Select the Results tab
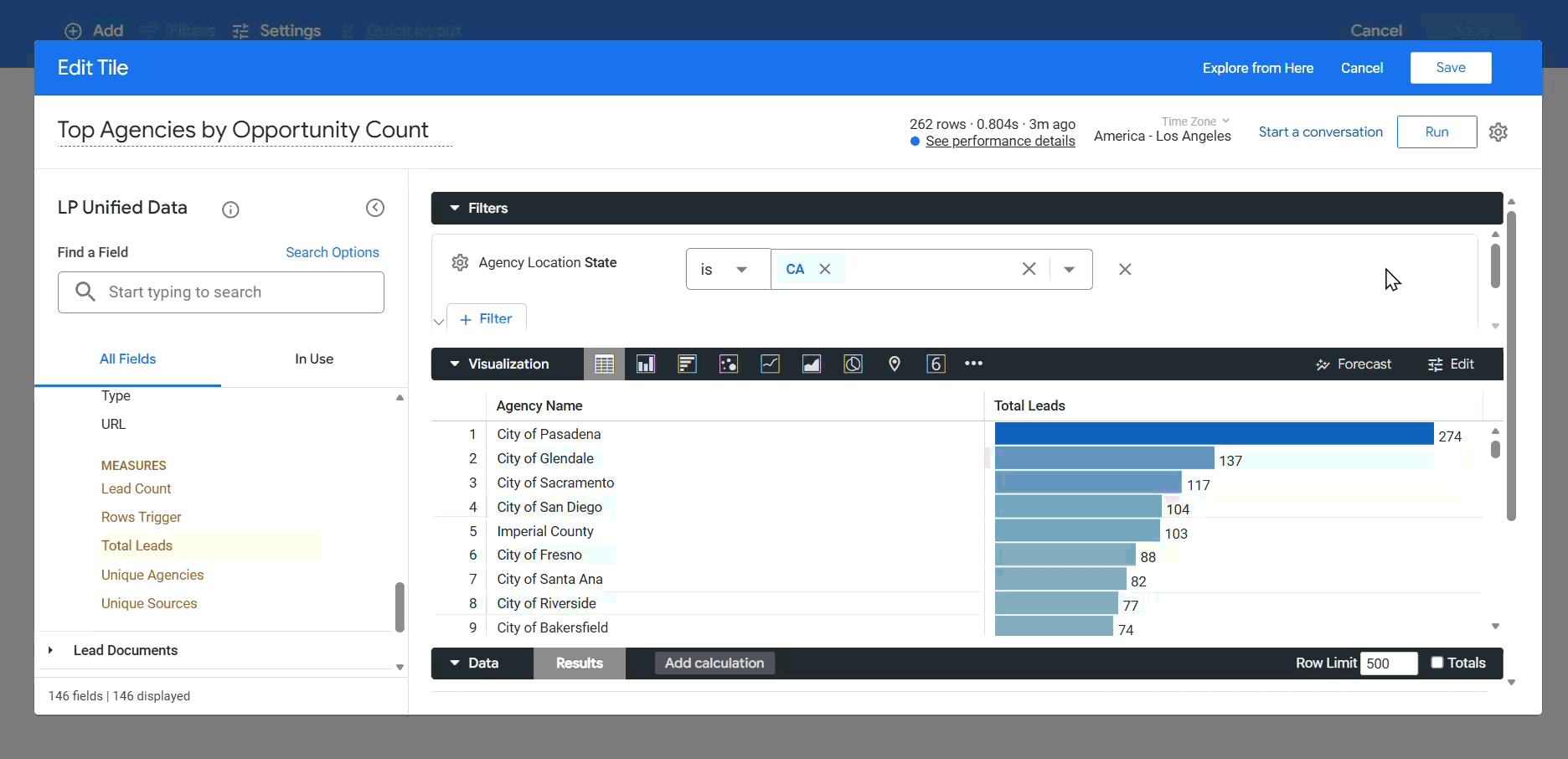Screen dimensions: 1568x759 (580, 663)
